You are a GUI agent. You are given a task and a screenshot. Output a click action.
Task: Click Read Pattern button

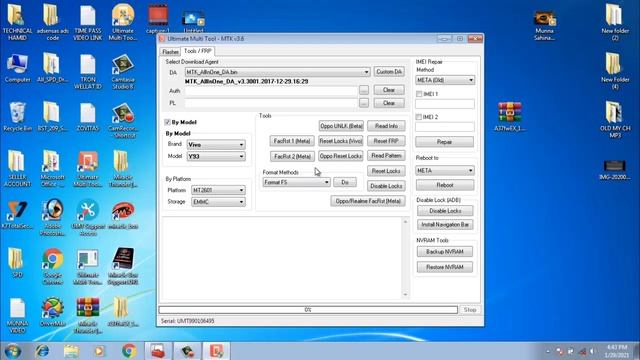tap(386, 156)
